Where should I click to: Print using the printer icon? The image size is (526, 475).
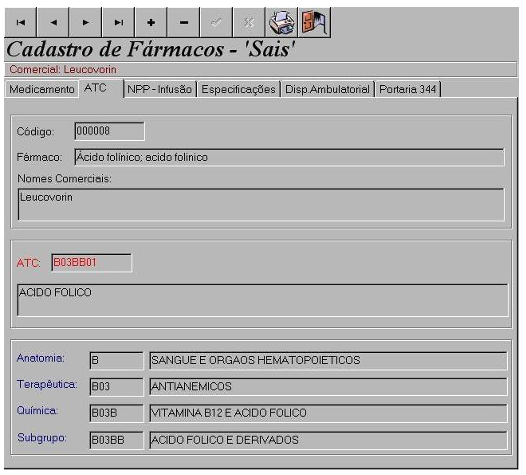click(282, 22)
